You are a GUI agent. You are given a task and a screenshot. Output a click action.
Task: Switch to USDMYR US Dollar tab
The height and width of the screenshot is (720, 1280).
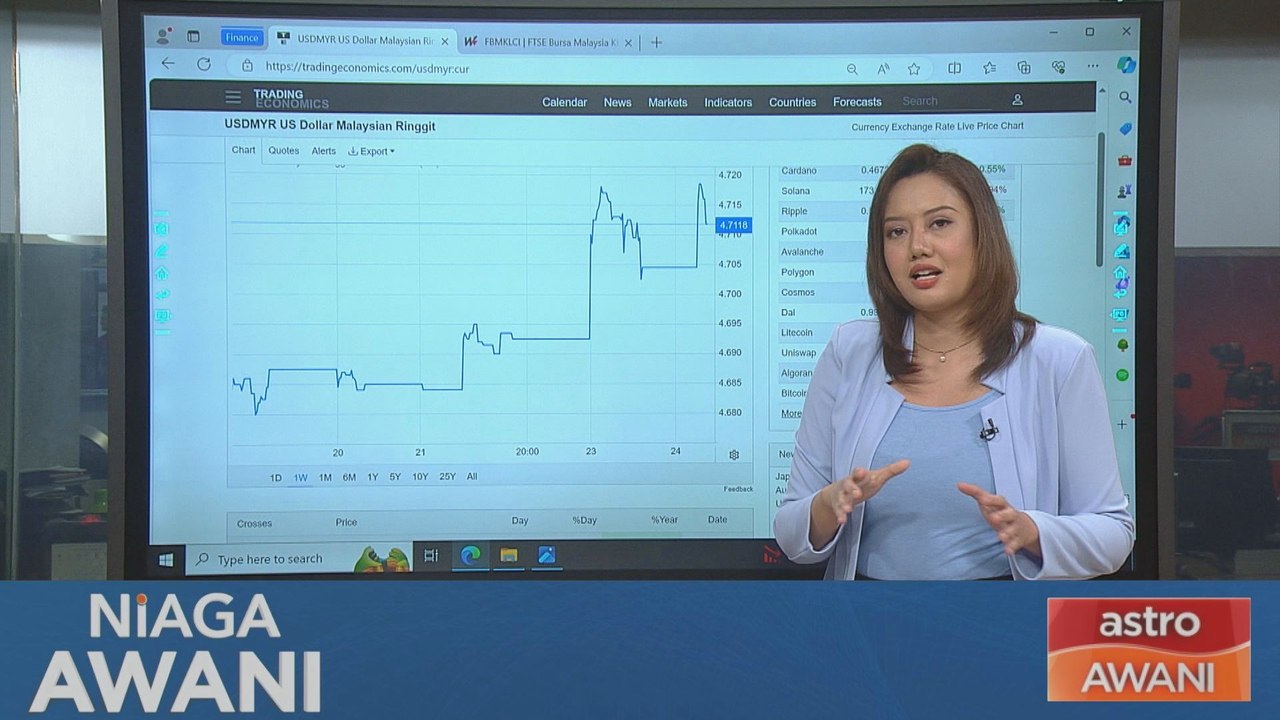tap(365, 41)
